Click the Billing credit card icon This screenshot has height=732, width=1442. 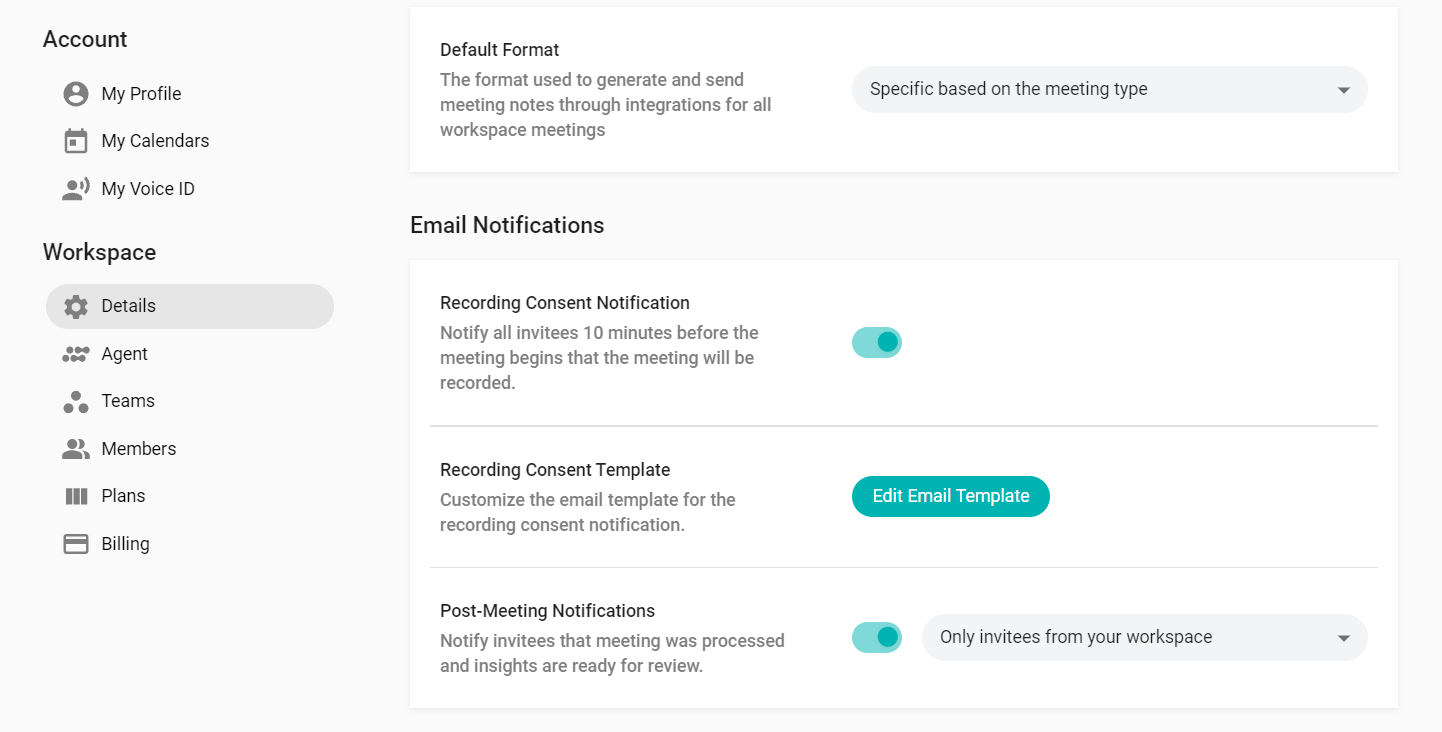pyautogui.click(x=76, y=544)
